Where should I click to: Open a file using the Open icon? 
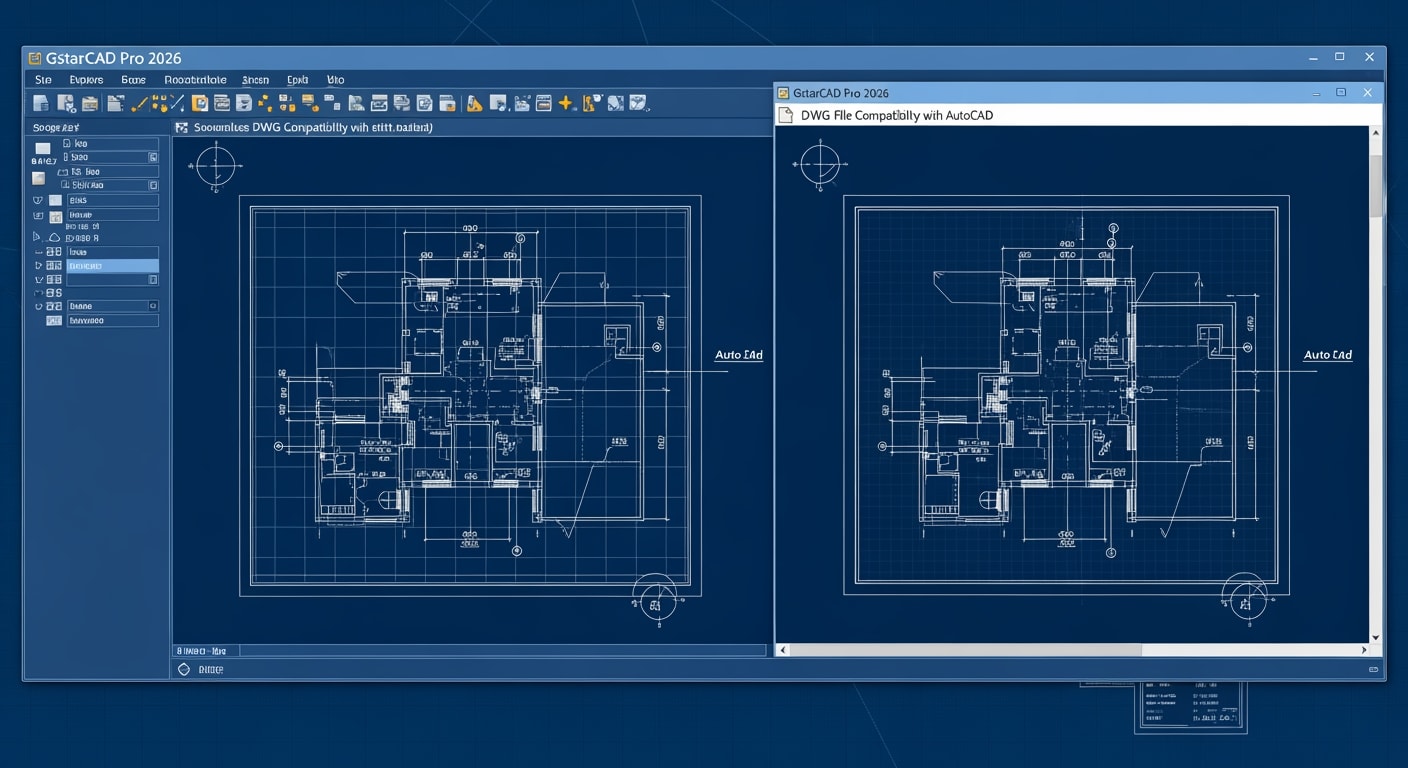[64, 101]
